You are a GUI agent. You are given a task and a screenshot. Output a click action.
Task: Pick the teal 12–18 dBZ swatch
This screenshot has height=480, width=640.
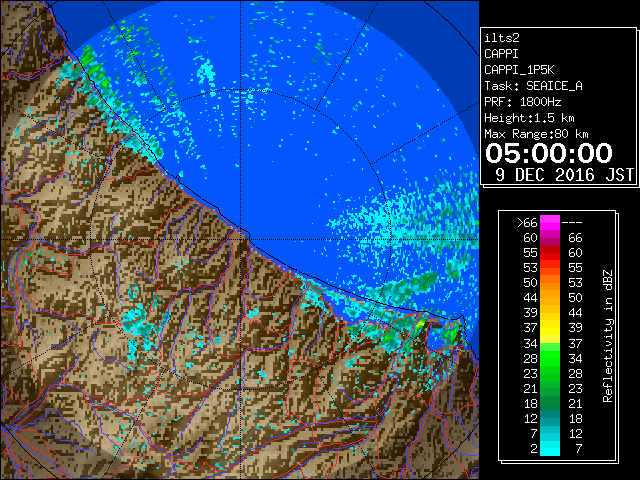(x=550, y=418)
